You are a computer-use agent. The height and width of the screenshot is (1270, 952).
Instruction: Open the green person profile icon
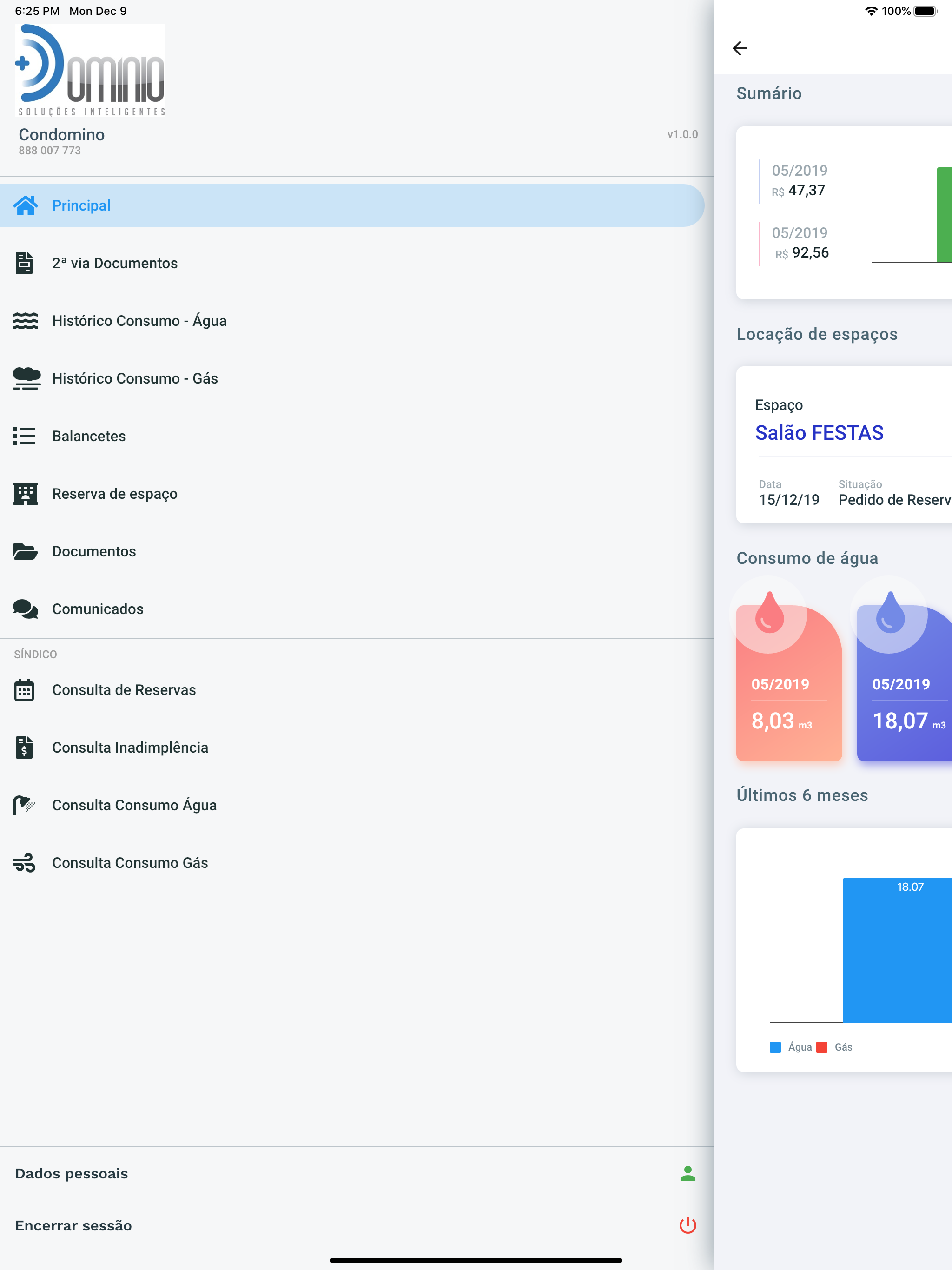(x=688, y=1174)
